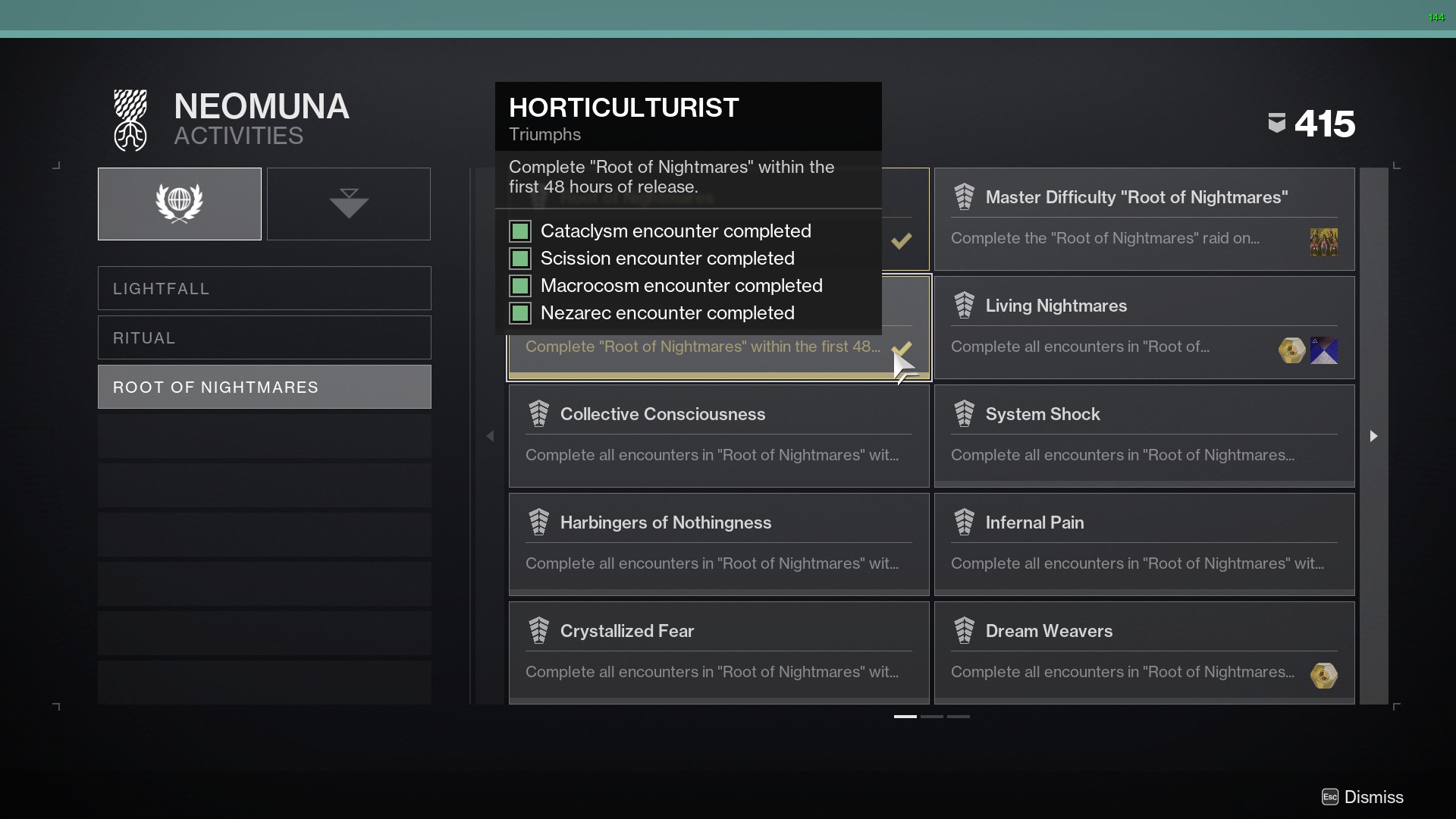Select the Root of Nightmares category tab
1456x819 pixels.
264,387
